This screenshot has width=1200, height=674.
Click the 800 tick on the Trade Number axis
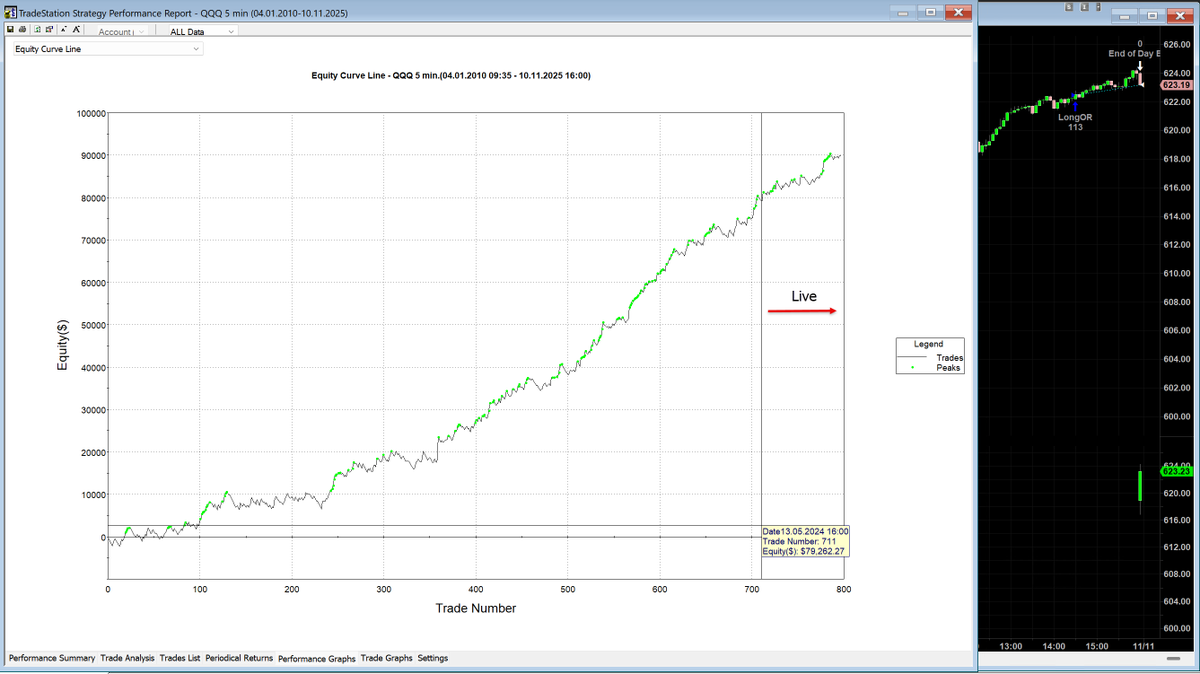[x=844, y=589]
